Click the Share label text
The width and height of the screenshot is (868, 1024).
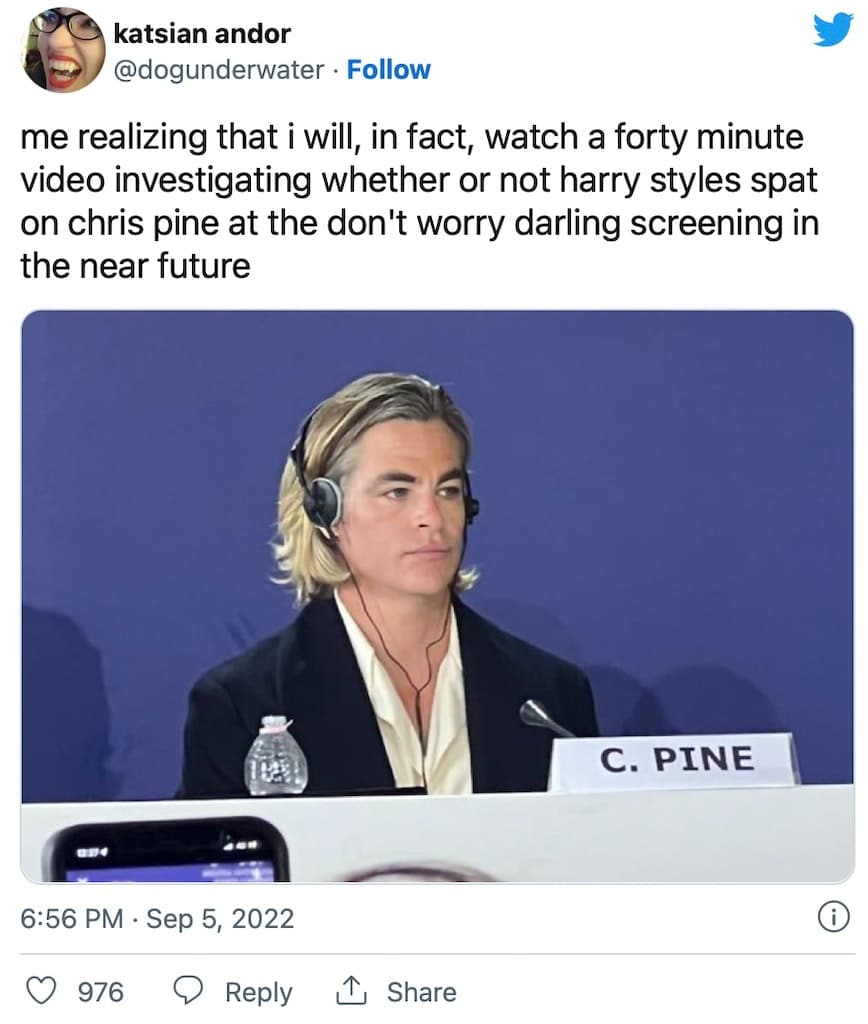point(421,991)
